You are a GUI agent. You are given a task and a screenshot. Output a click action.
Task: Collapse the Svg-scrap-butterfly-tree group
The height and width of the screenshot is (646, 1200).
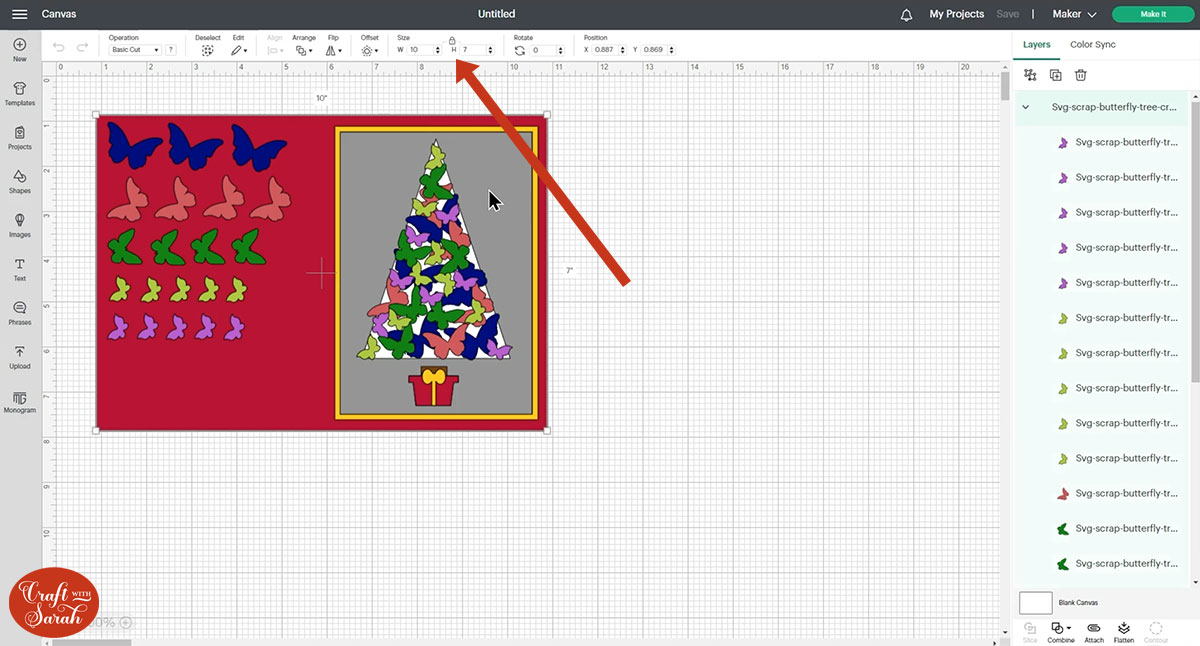pyautogui.click(x=1025, y=106)
